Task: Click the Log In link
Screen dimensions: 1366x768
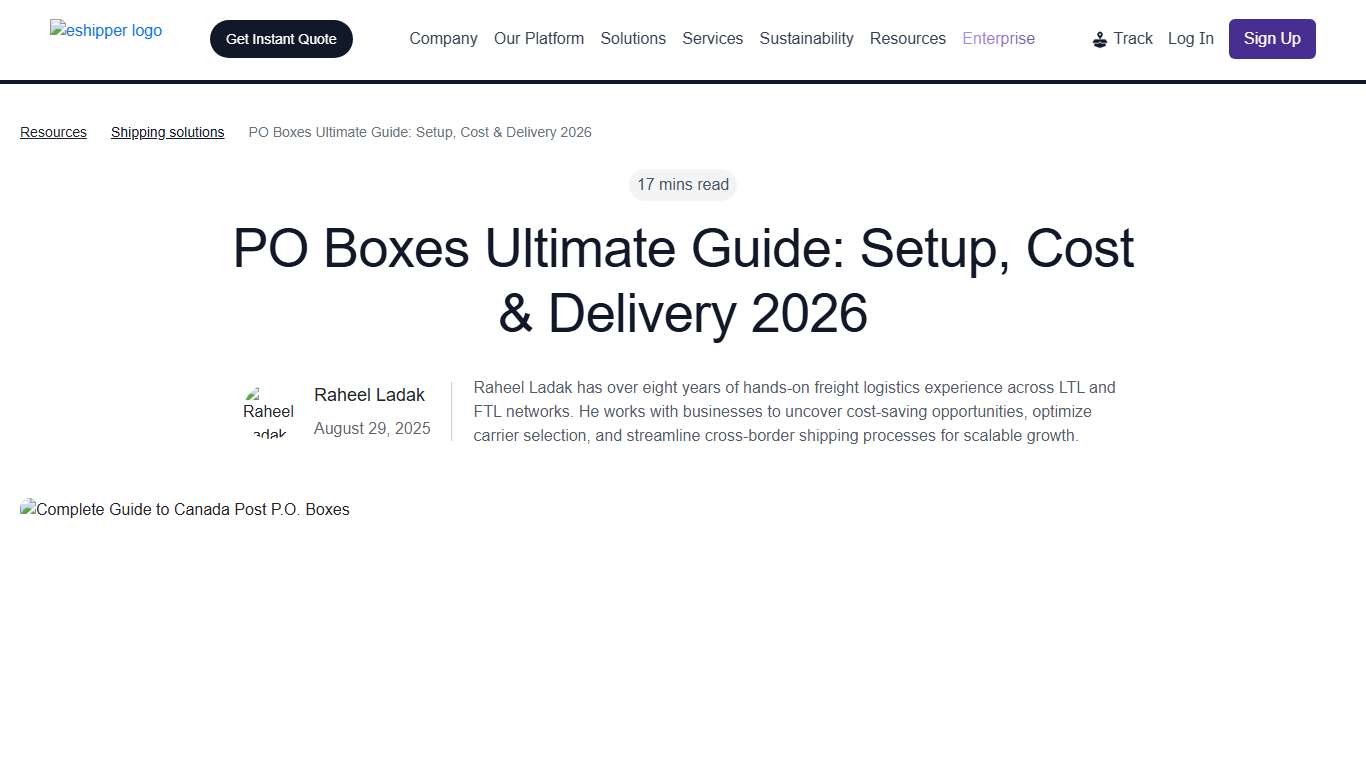Action: pyautogui.click(x=1190, y=38)
